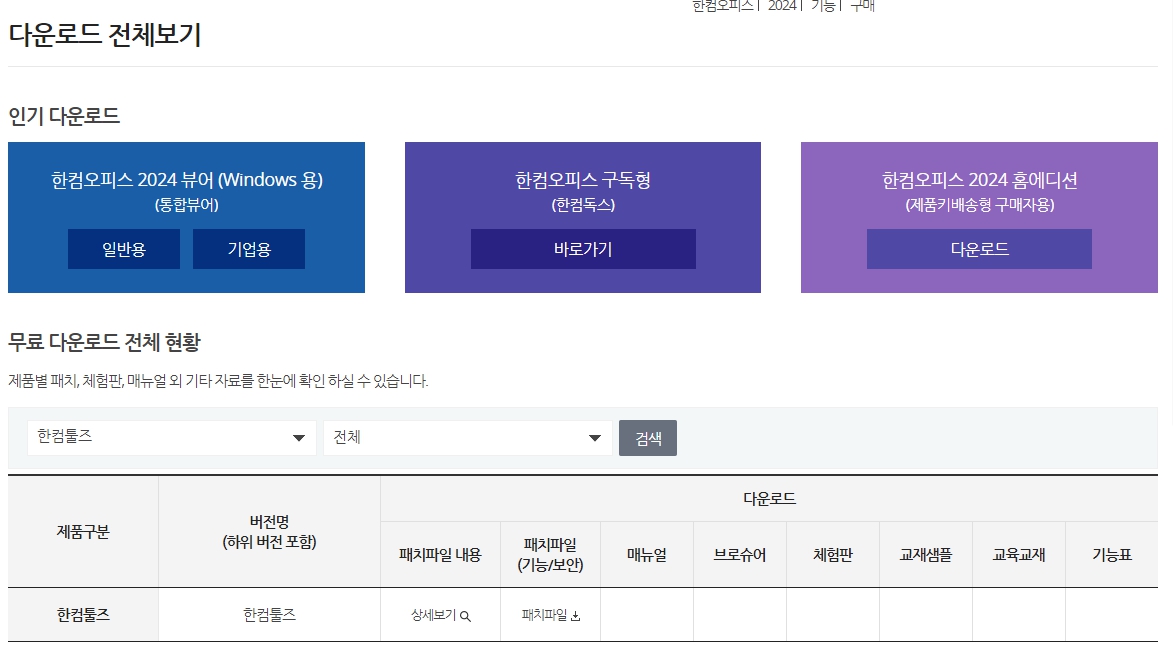Click the 한컴툴즈 version name cell
The height and width of the screenshot is (655, 1173).
pos(269,615)
